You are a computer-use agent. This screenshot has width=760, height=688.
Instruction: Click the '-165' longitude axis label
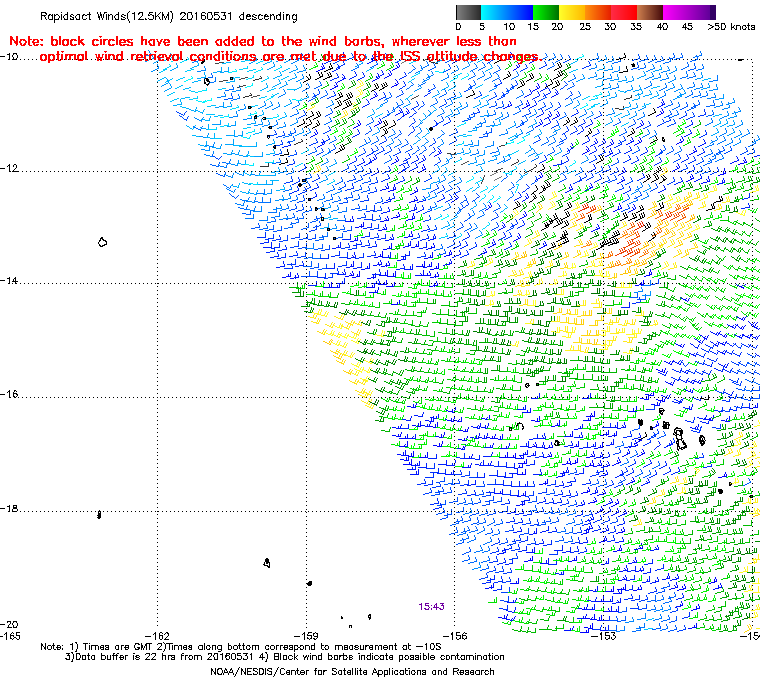pos(10,636)
